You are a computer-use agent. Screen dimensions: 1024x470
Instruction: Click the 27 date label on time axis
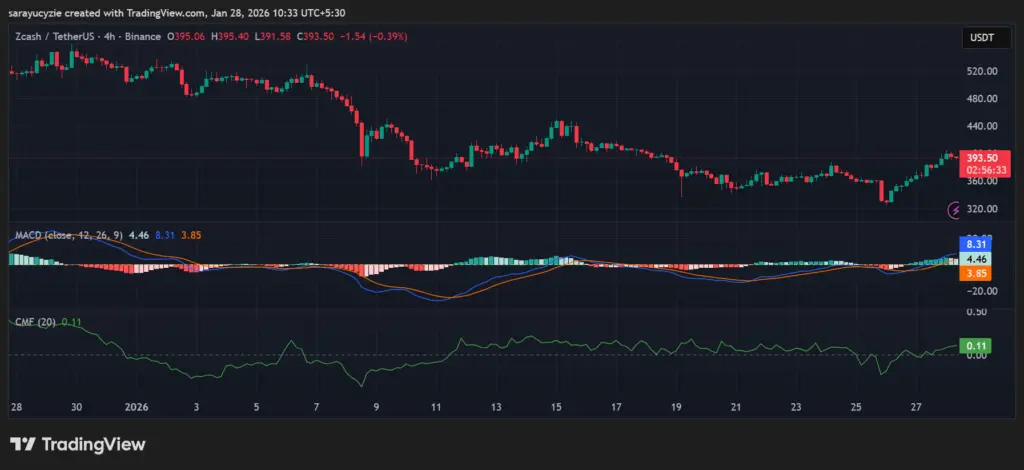pos(916,407)
